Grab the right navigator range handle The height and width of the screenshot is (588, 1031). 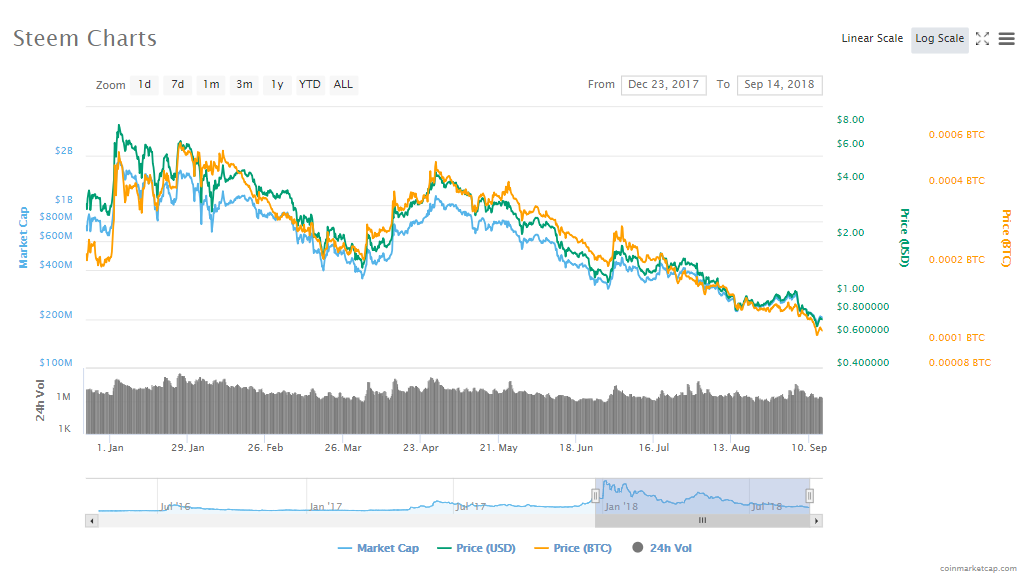pyautogui.click(x=809, y=496)
